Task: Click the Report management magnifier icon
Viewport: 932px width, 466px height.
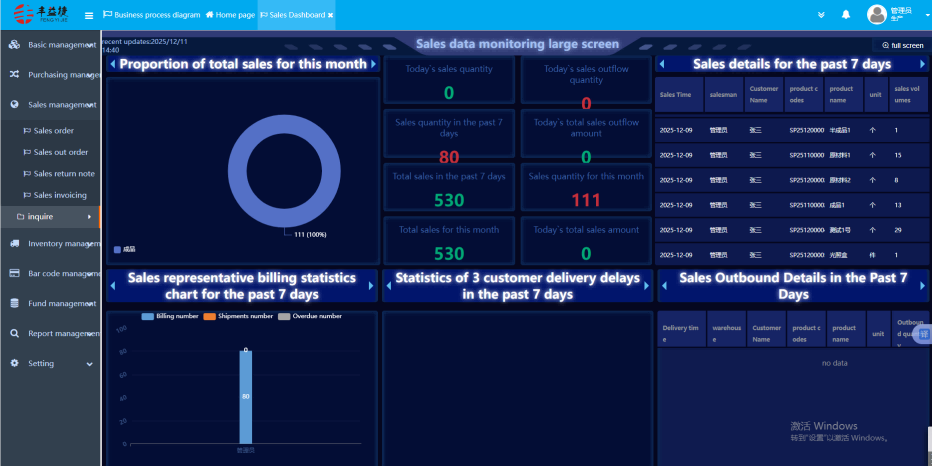Action: coord(15,333)
